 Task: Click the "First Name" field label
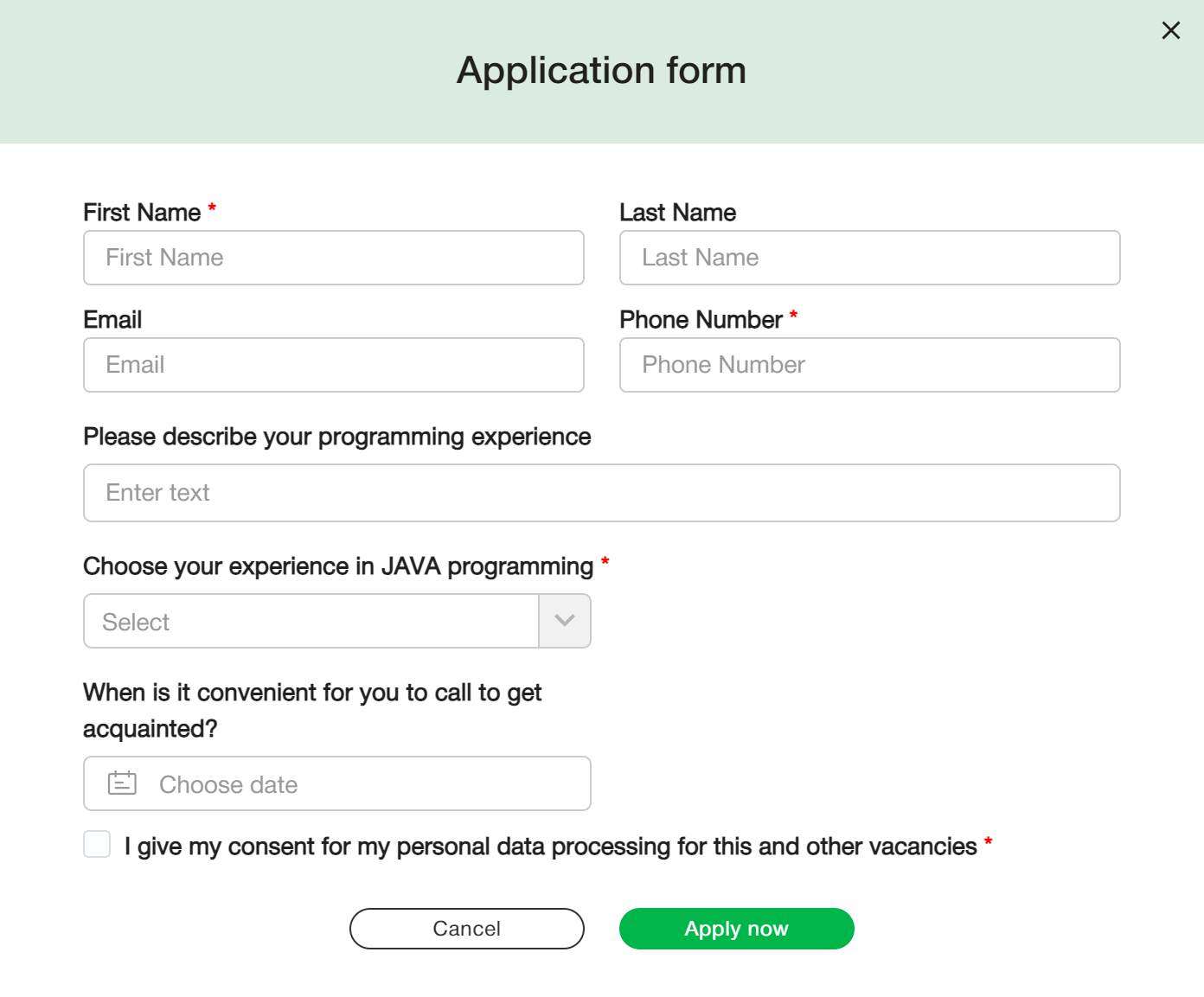tap(142, 213)
